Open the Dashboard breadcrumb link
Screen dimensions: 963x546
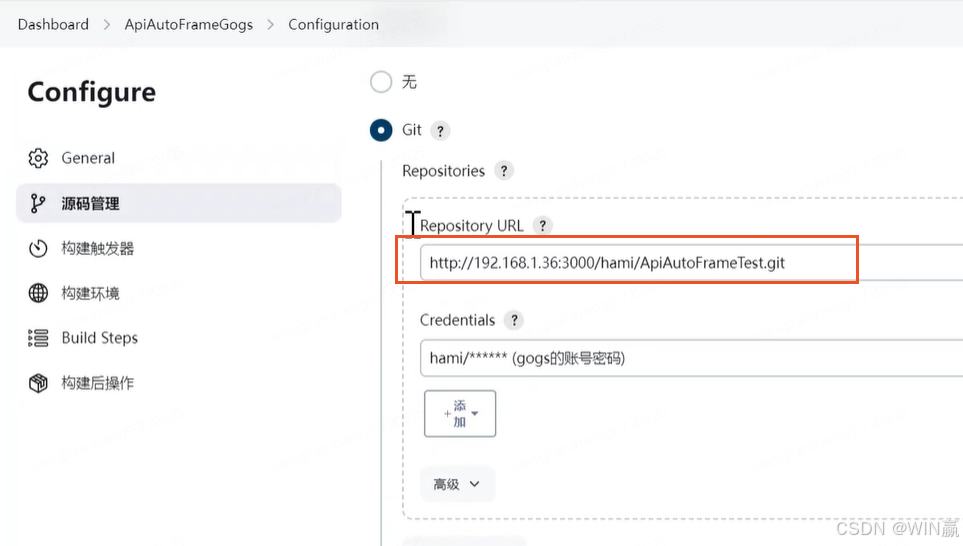click(x=53, y=24)
